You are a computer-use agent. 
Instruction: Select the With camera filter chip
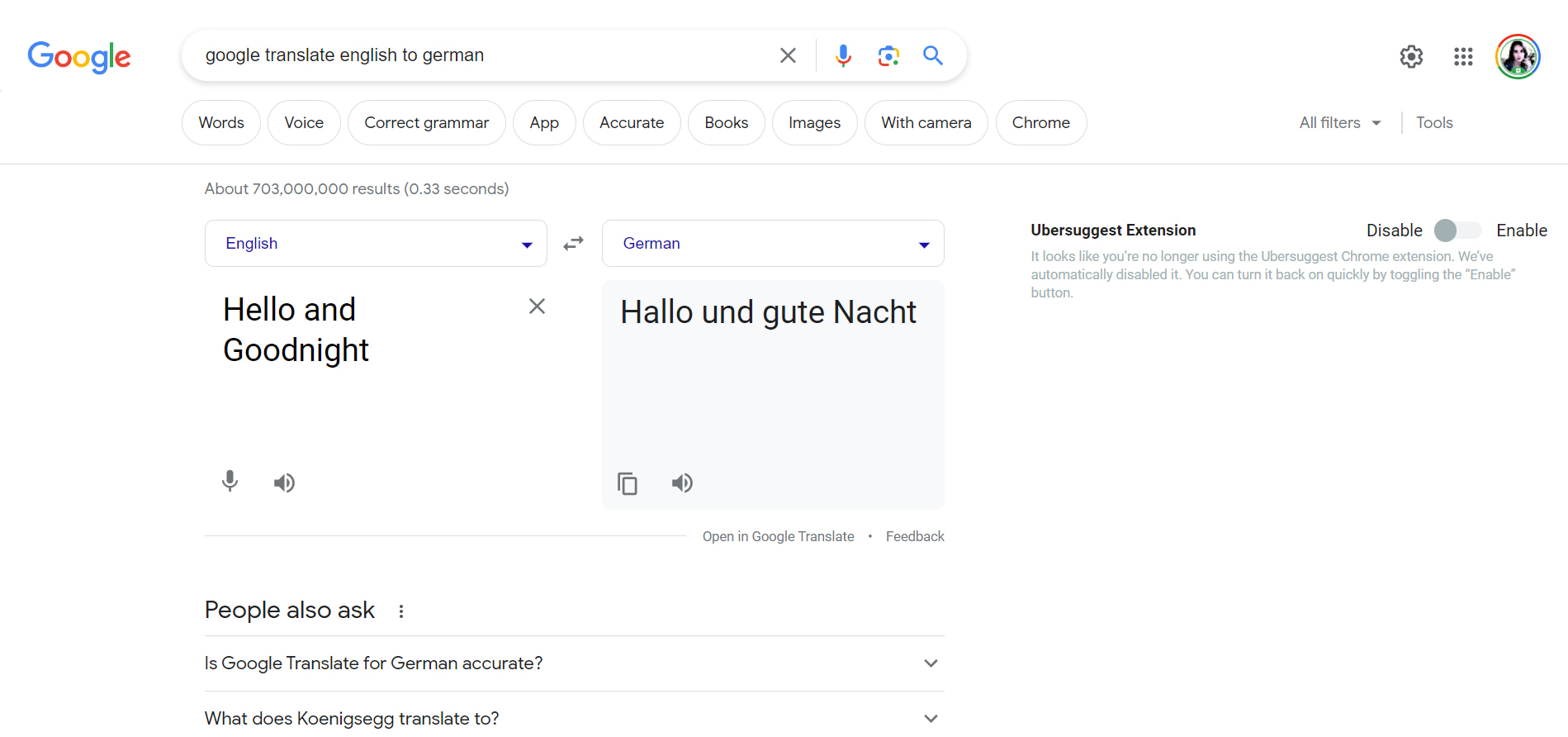[926, 123]
